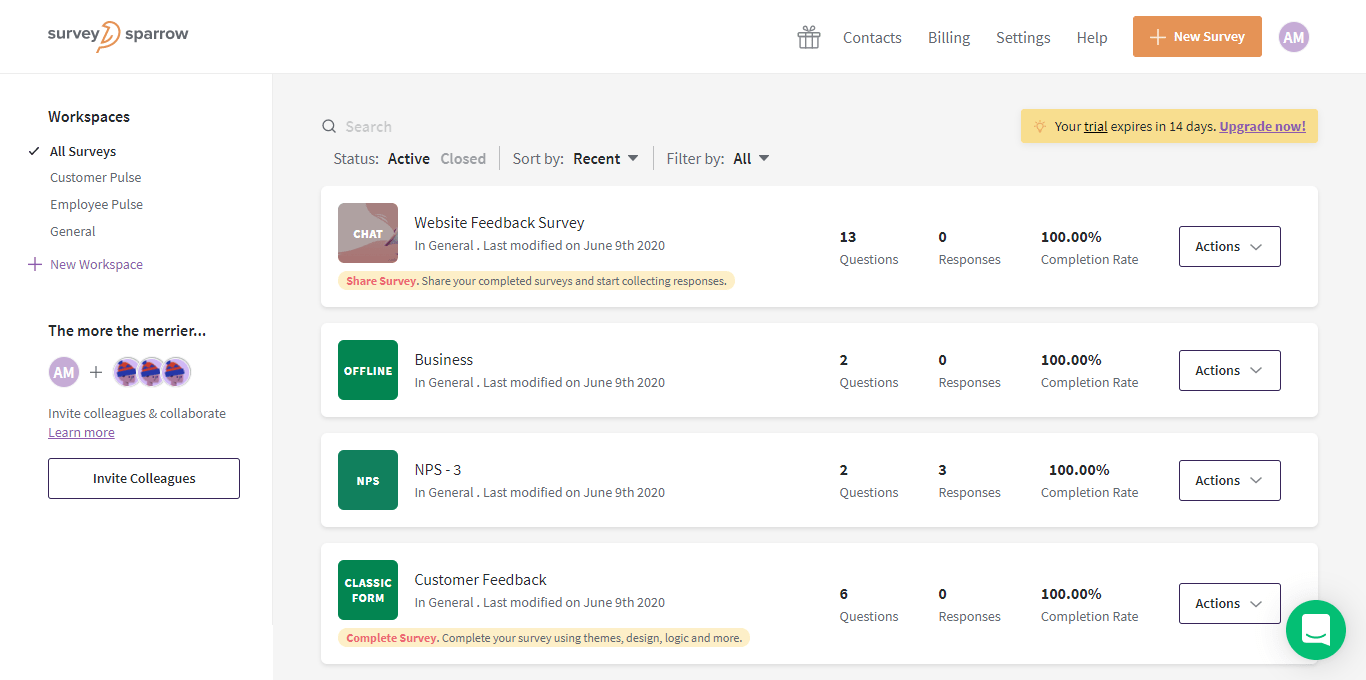Expand the Sort by Recent dropdown
Screen dimensions: 1366x680
[x=605, y=159]
